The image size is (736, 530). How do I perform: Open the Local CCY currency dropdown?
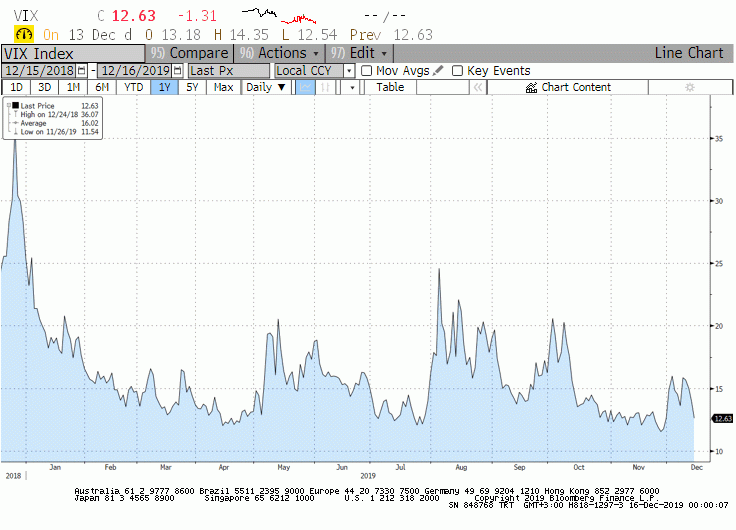(349, 71)
